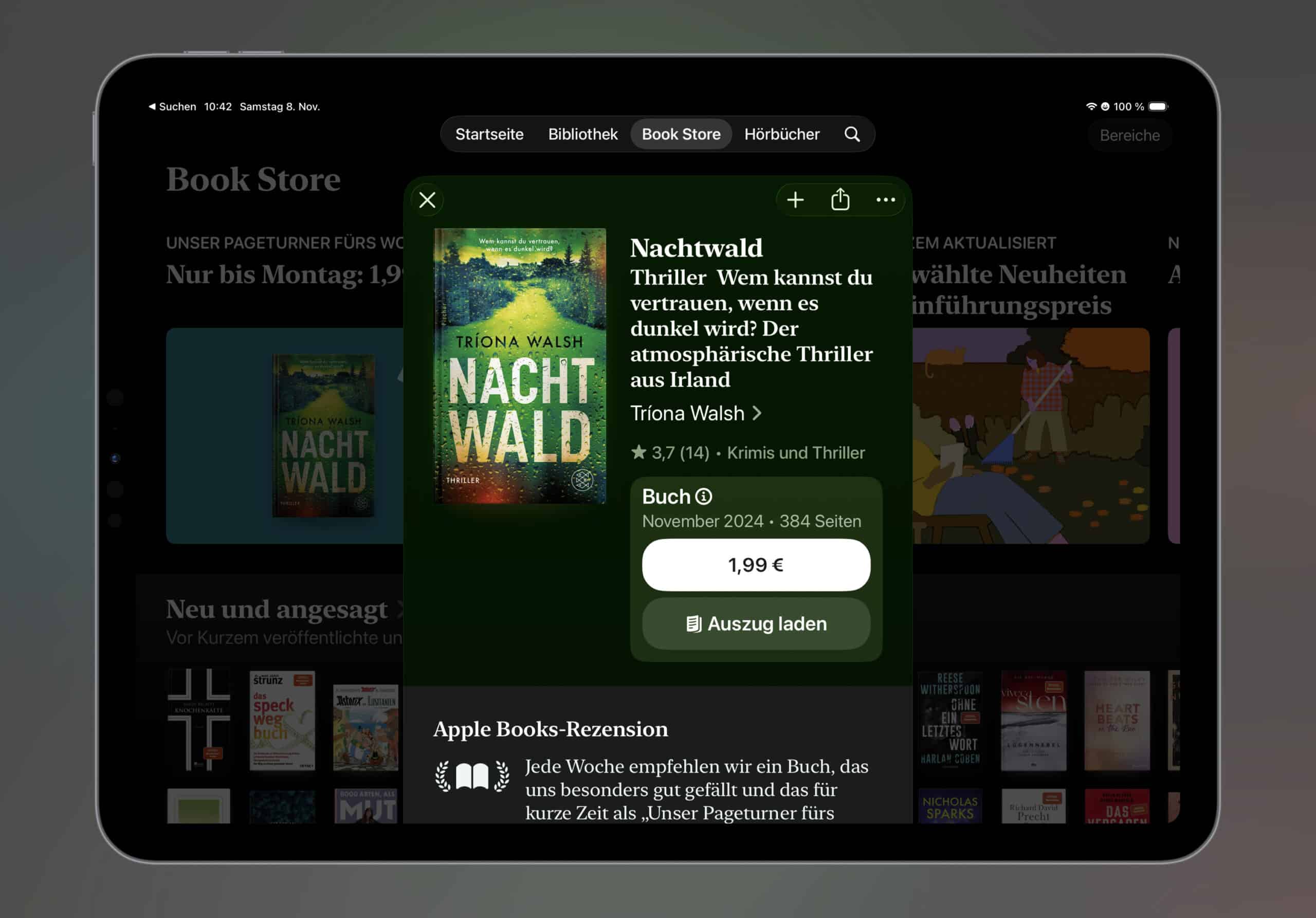Open search via magnifying glass icon
1316x918 pixels.
tap(852, 134)
